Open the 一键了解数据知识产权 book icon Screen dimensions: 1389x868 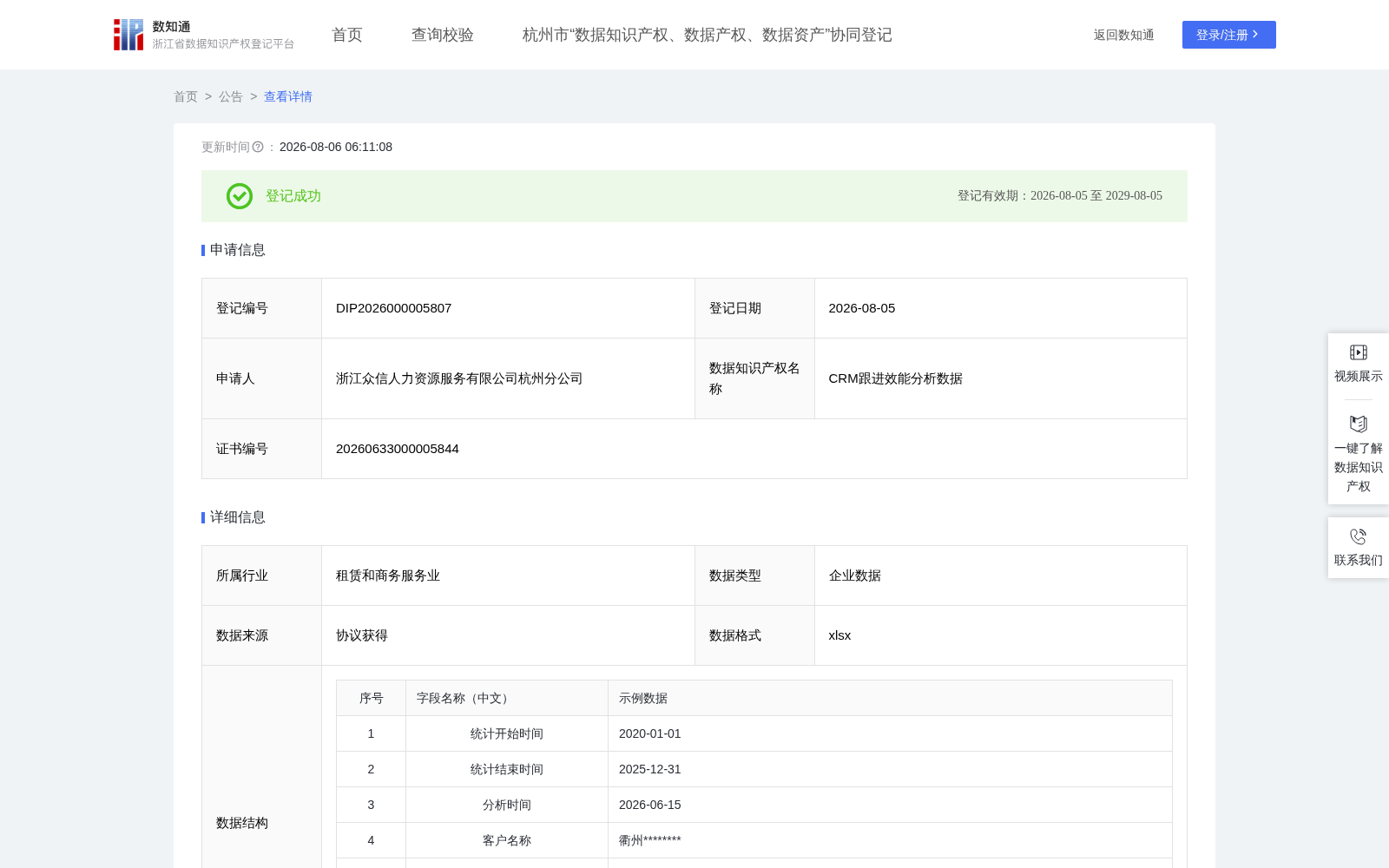point(1359,424)
